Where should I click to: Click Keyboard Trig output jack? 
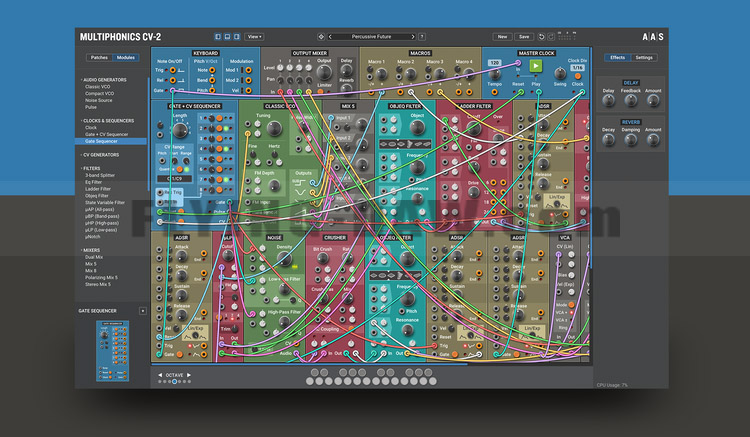tap(173, 70)
